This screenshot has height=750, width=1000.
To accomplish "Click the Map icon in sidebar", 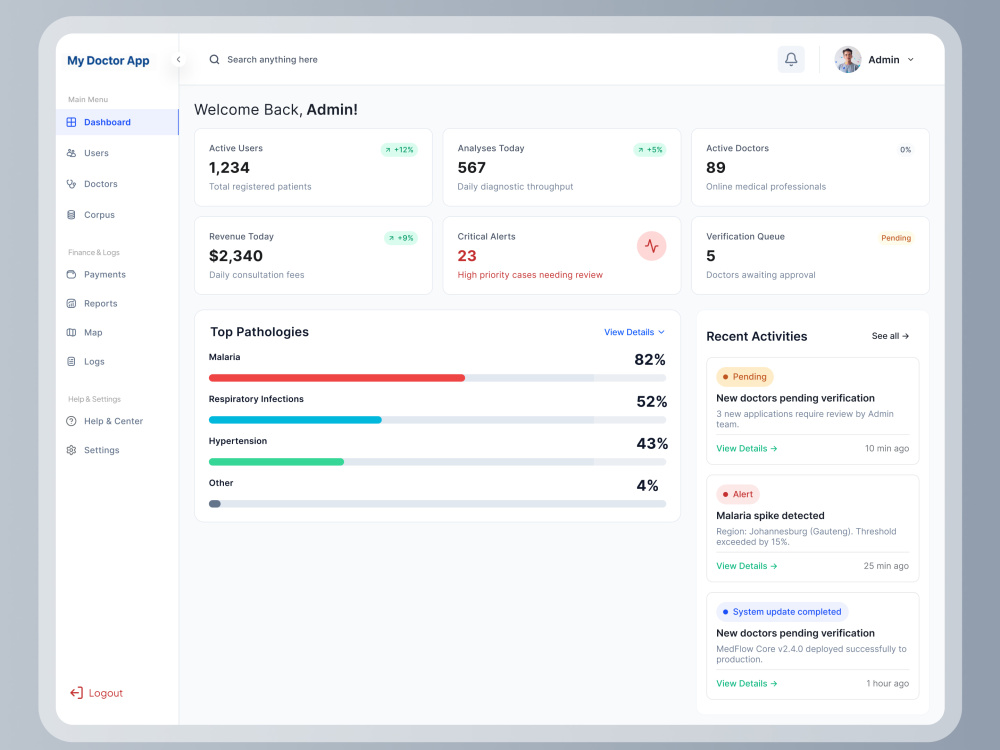I will tap(71, 332).
